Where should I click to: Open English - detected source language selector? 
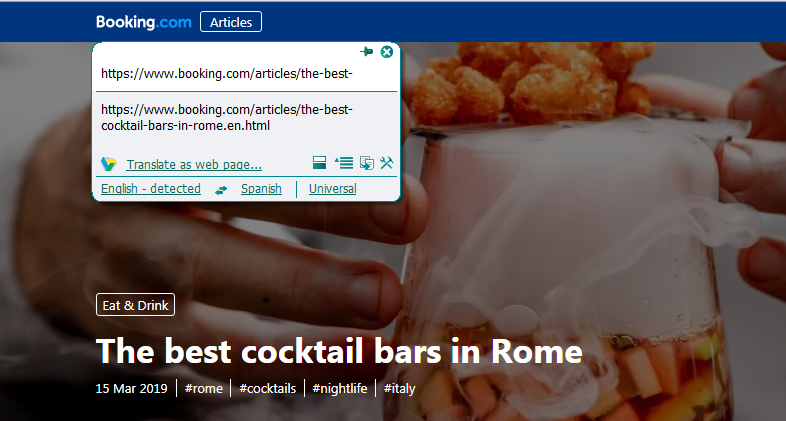151,189
